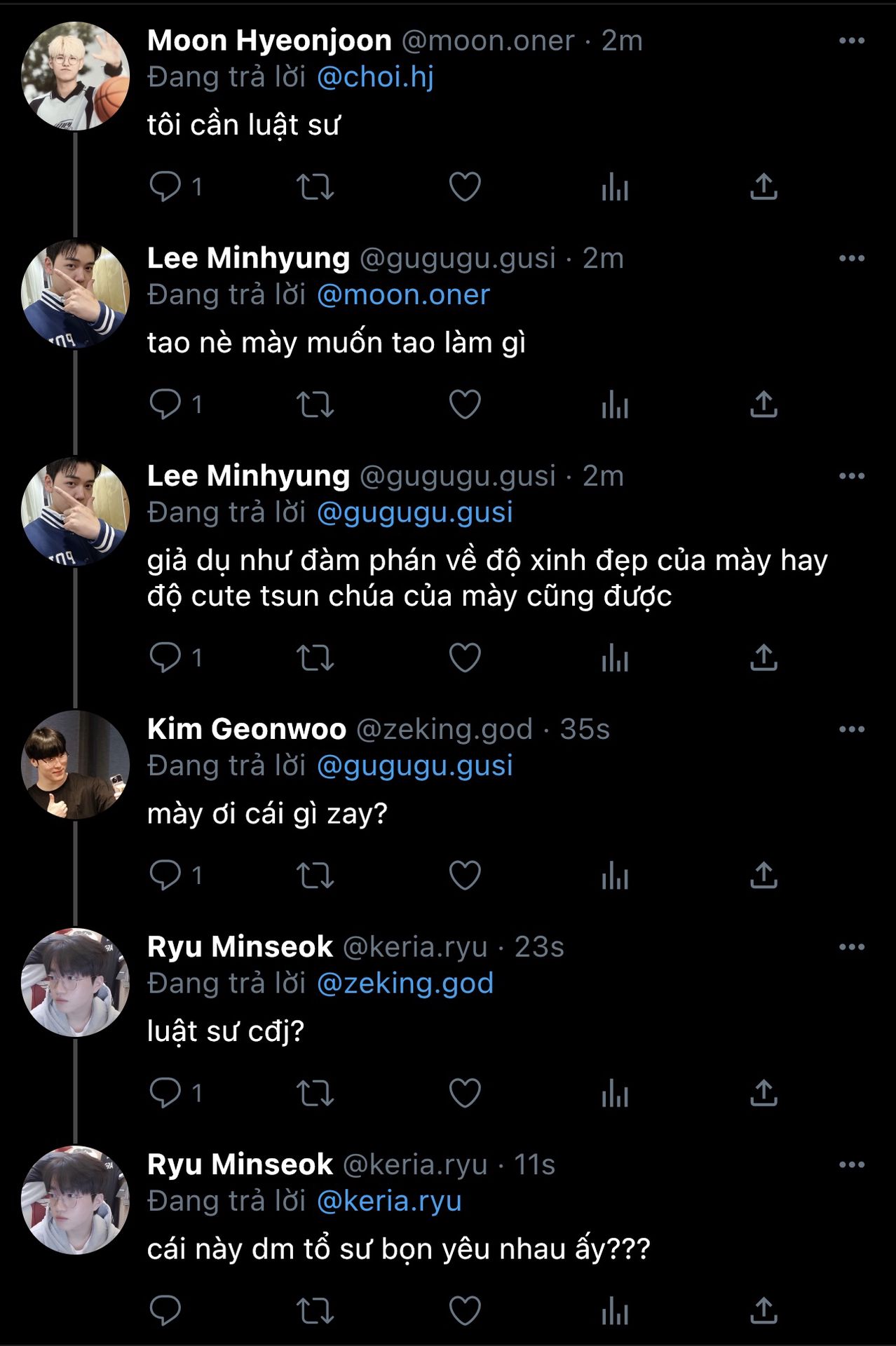The height and width of the screenshot is (1346, 896).
Task: Share Lee Minhyung's "giả dụ như" tweet
Action: point(763,658)
